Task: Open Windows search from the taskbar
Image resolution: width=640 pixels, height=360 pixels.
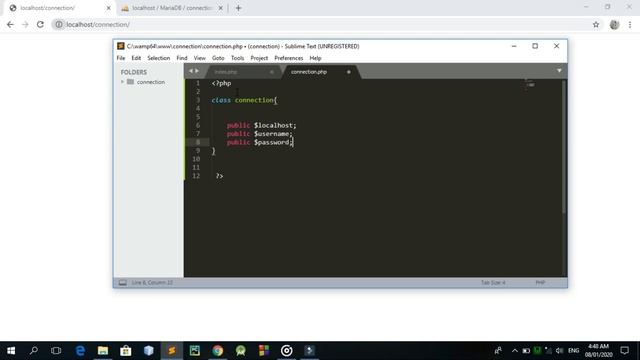Action: point(34,351)
